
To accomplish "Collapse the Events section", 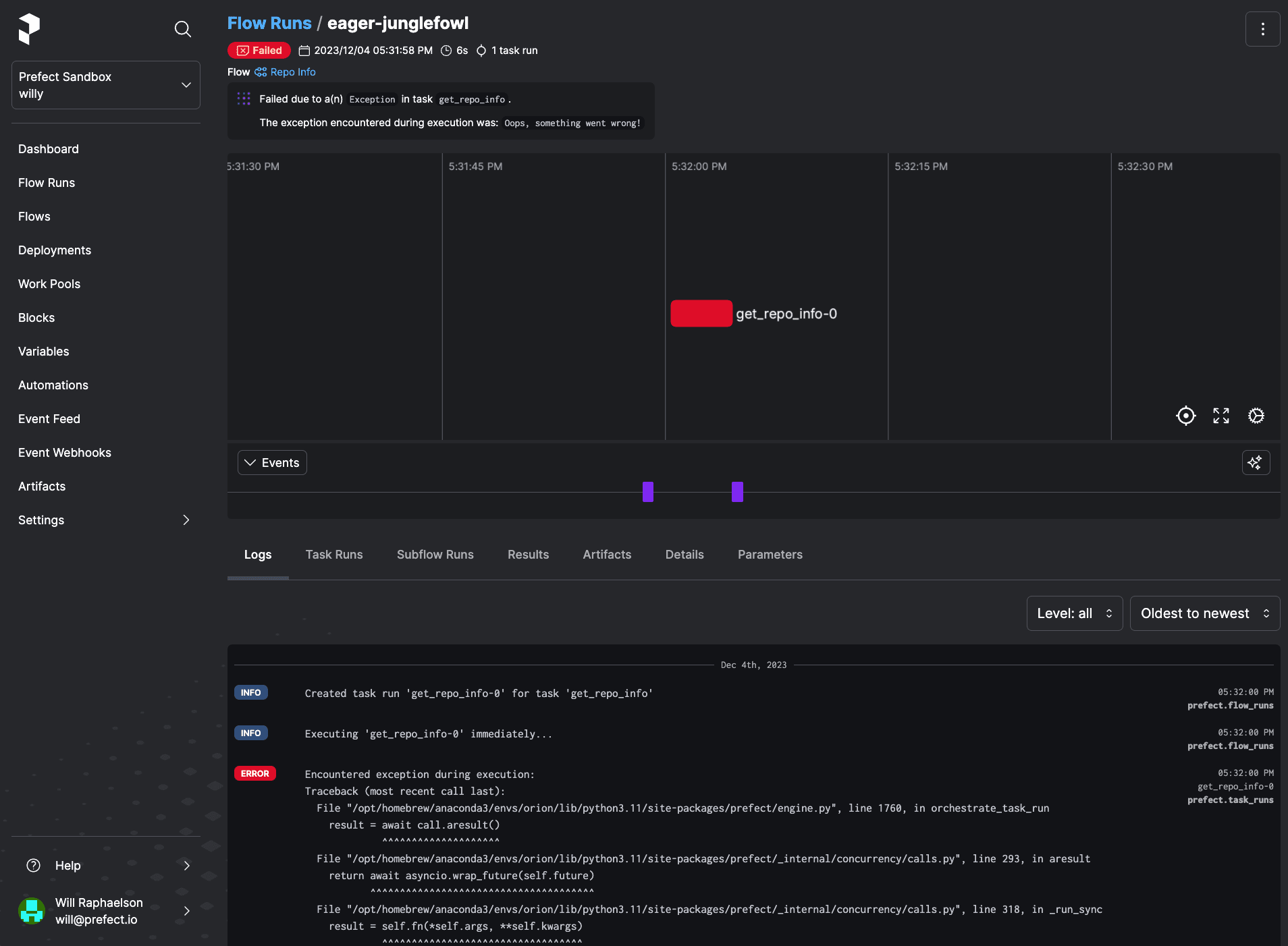I will [272, 463].
